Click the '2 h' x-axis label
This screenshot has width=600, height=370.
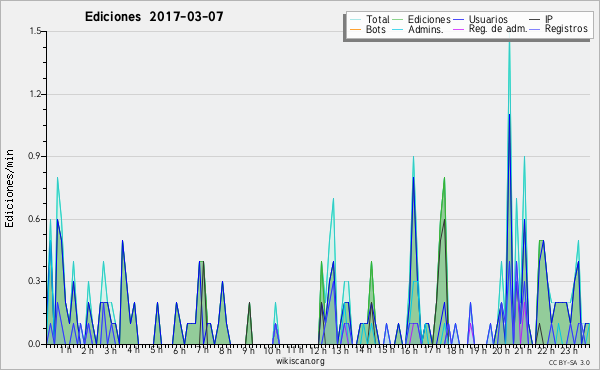click(x=88, y=350)
